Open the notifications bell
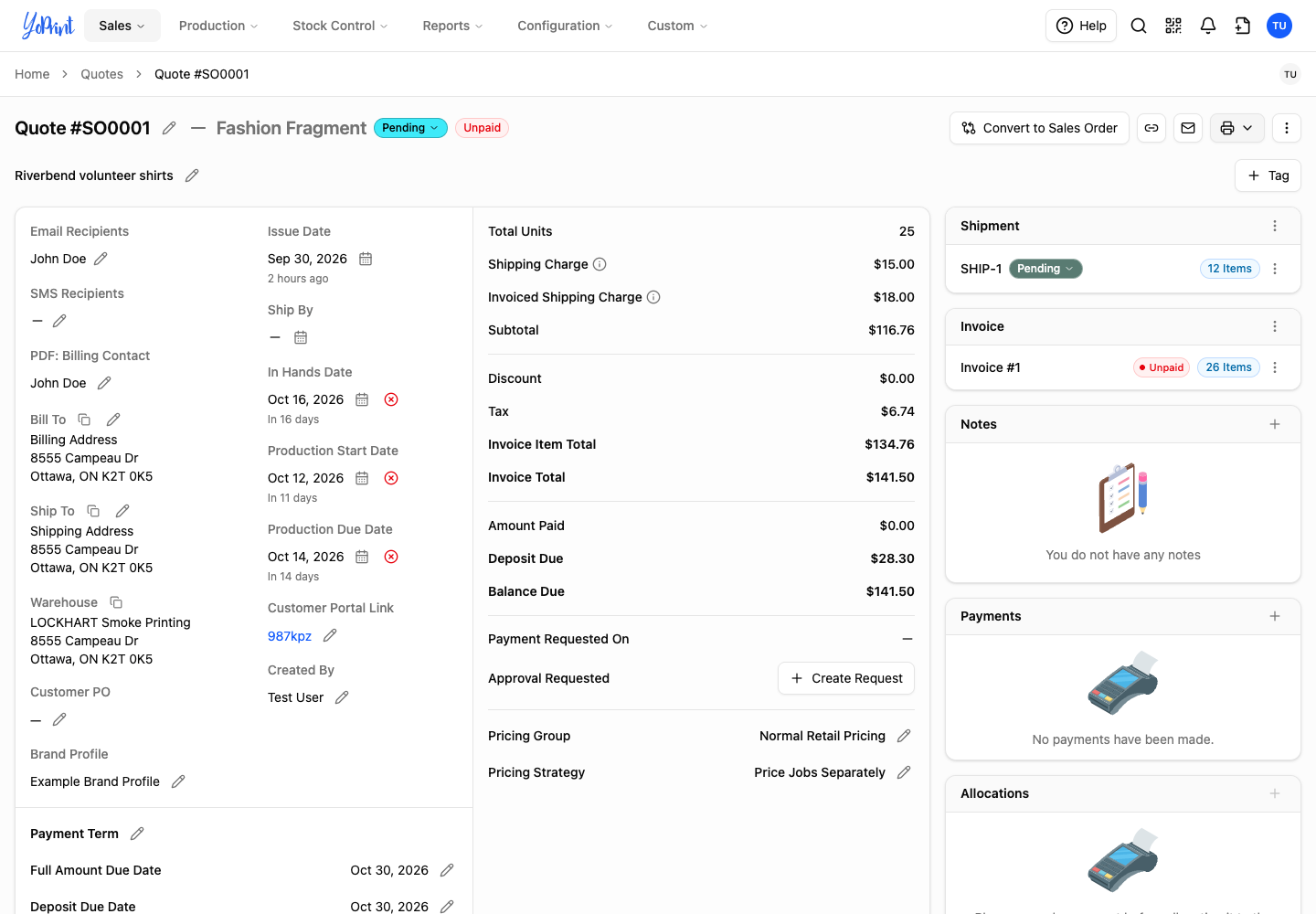This screenshot has height=914, width=1316. coord(1208,26)
